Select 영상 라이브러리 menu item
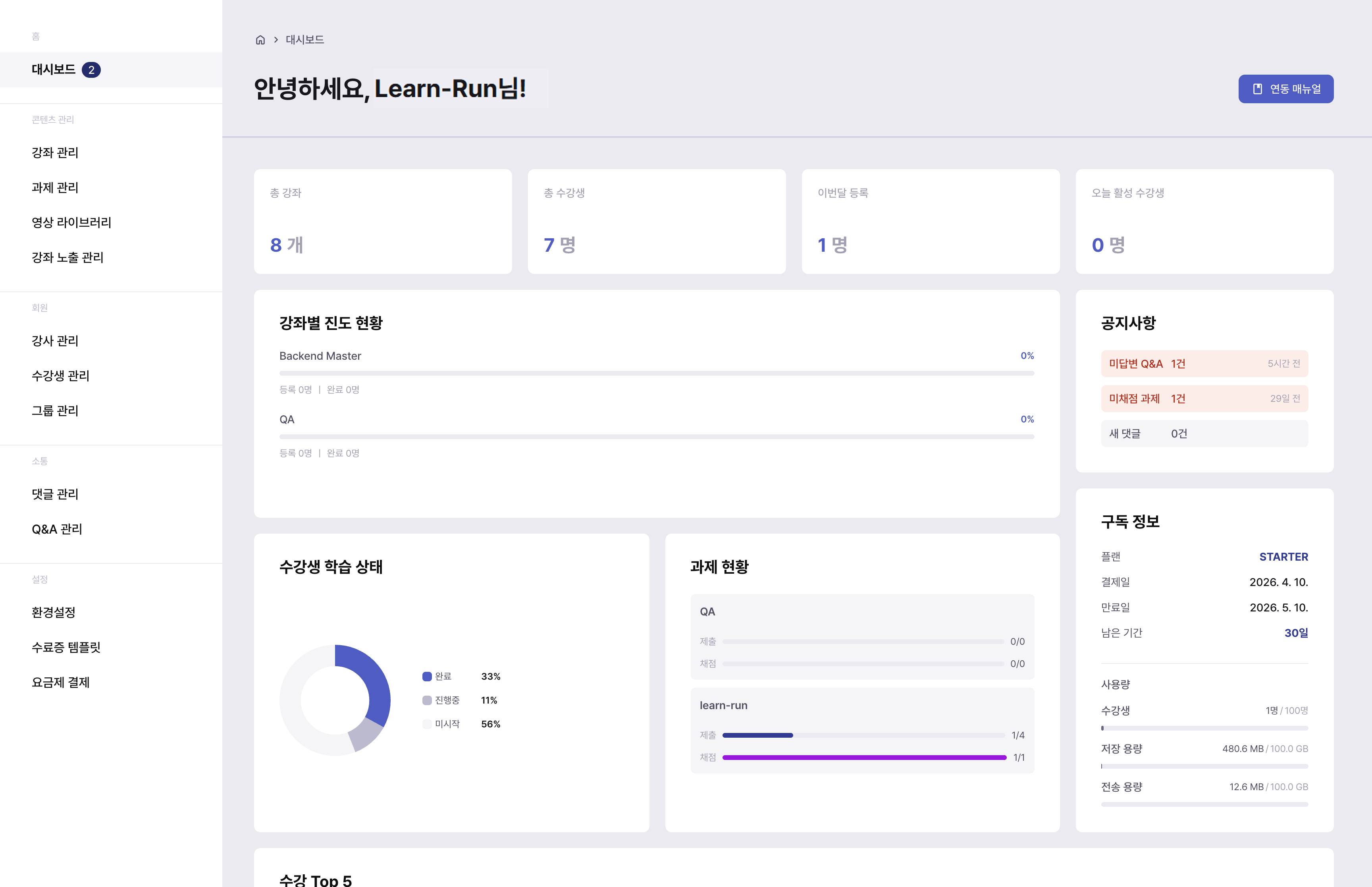 point(71,222)
